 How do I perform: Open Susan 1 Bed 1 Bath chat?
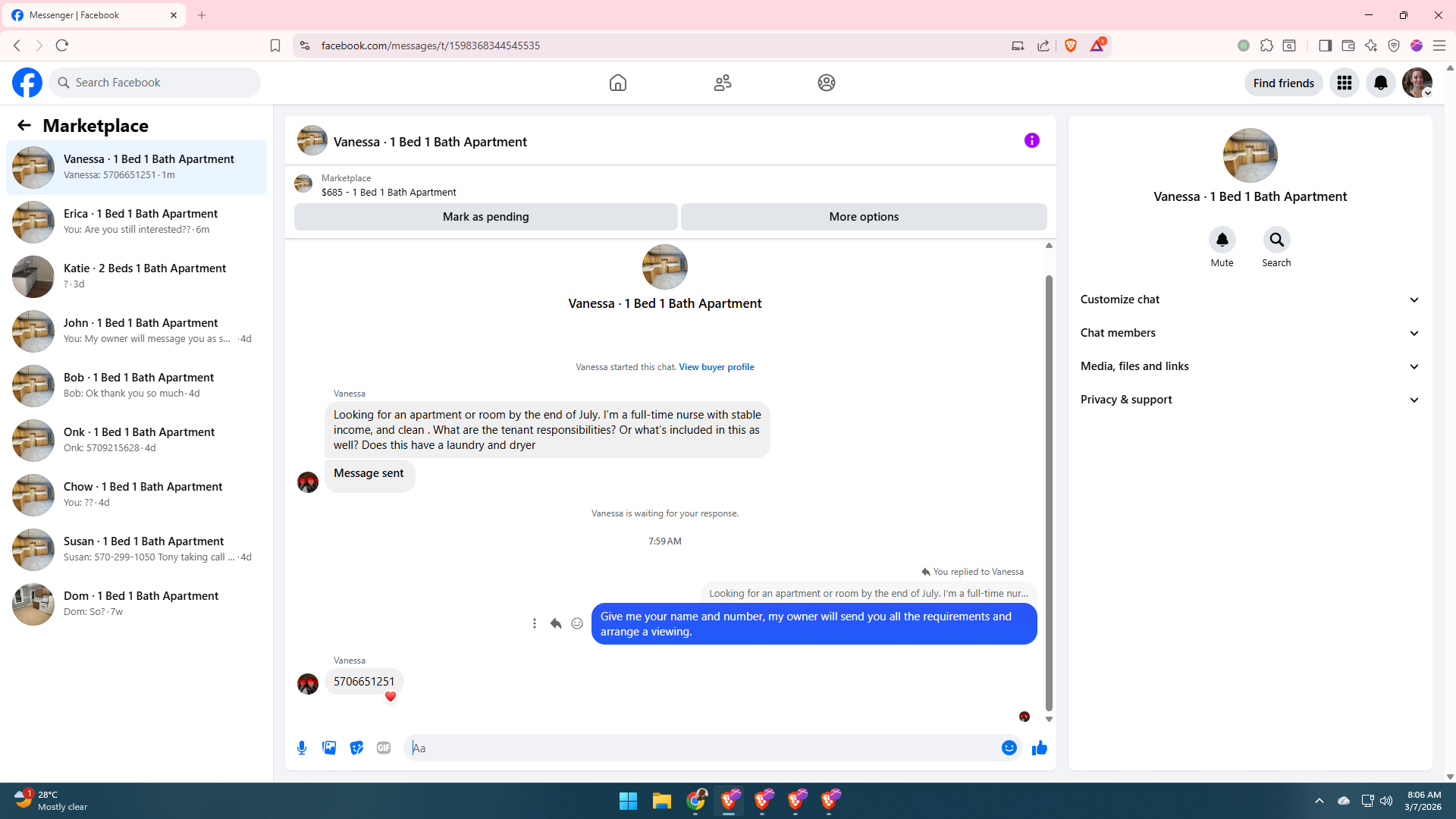point(136,550)
